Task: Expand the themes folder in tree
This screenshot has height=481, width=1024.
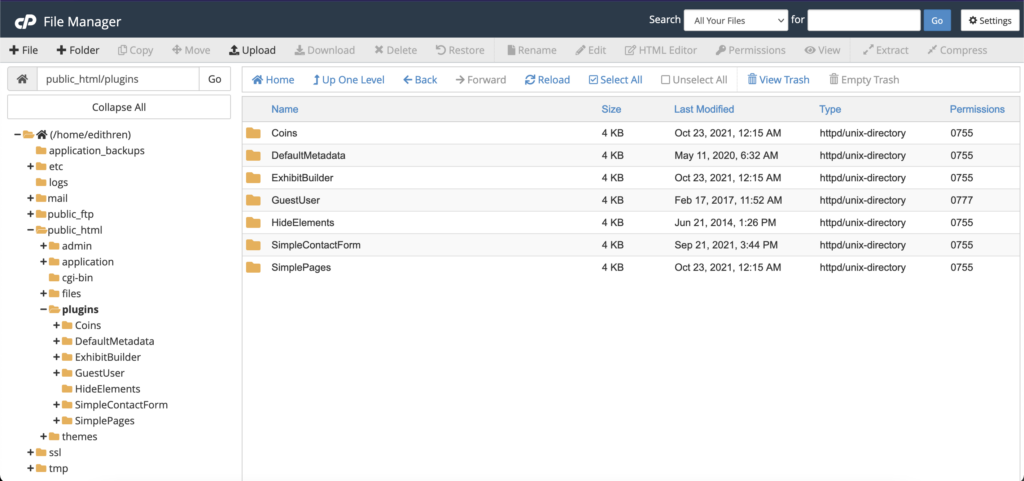Action: (43, 437)
